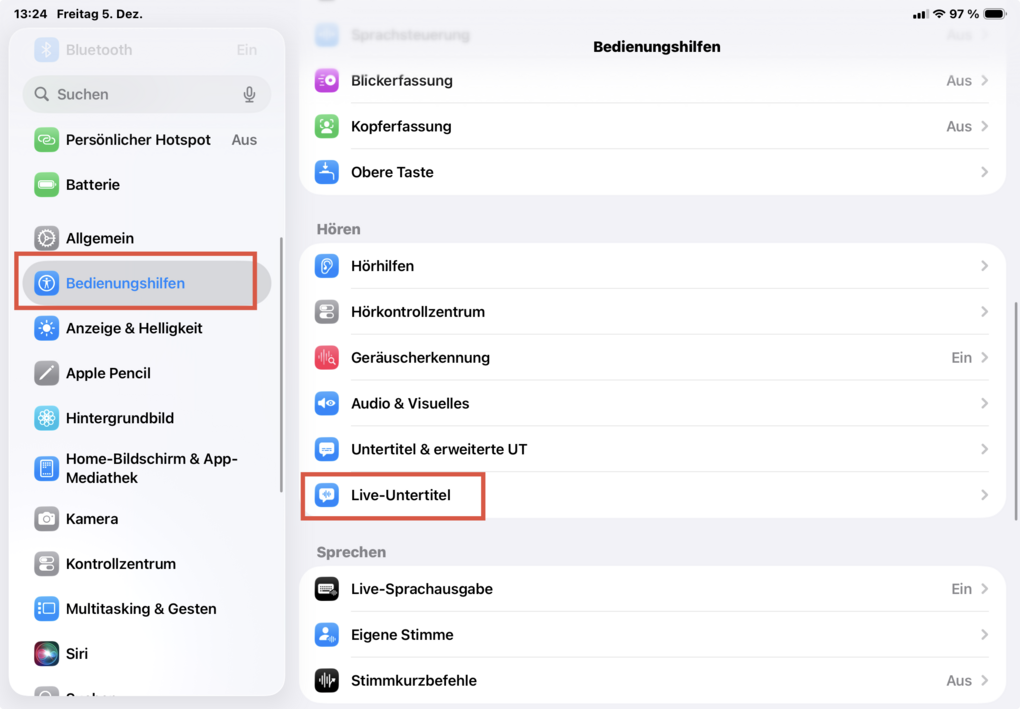Image resolution: width=1020 pixels, height=709 pixels.
Task: Open Live-Sprachausgabe setting showing Ein
Action: 961,589
